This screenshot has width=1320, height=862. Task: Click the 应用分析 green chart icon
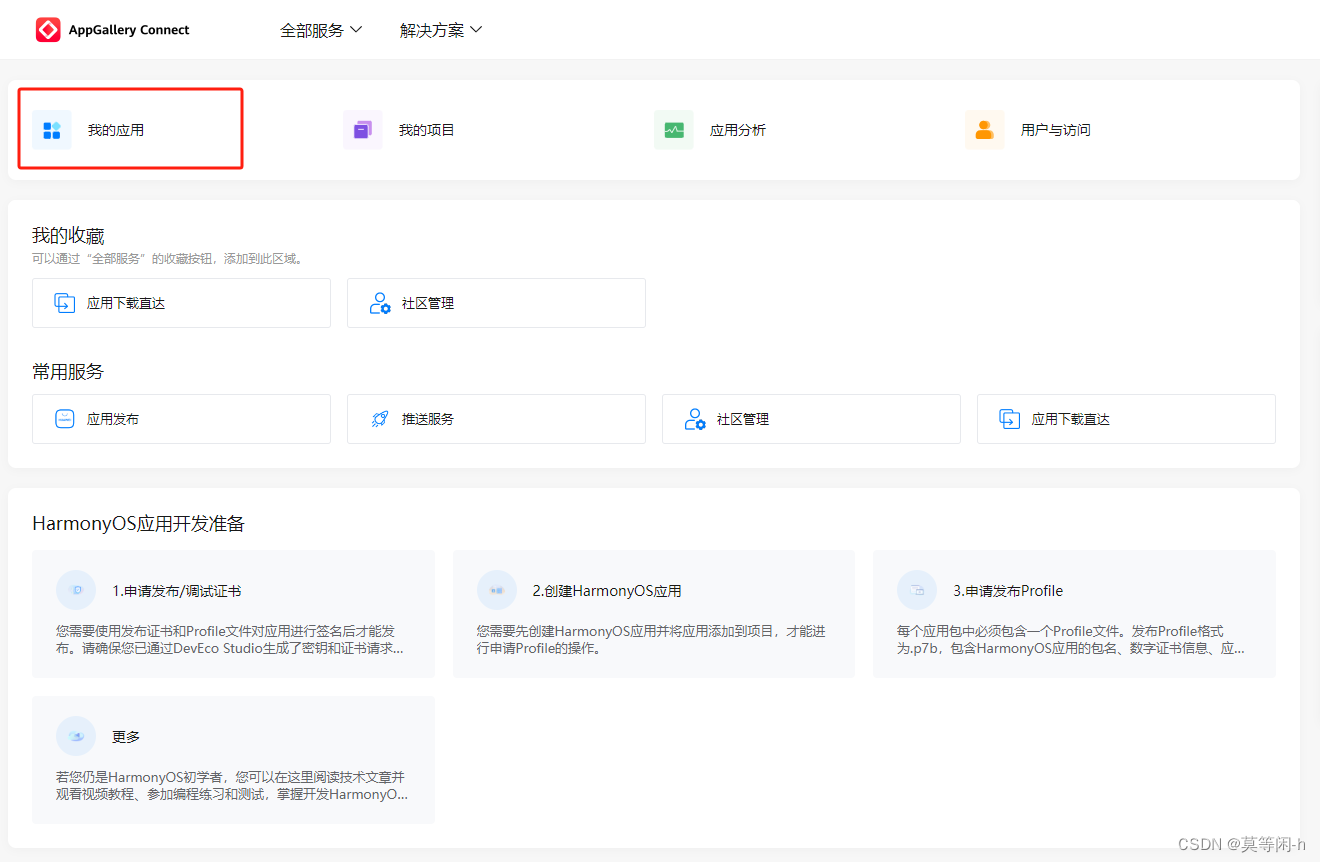coord(674,130)
